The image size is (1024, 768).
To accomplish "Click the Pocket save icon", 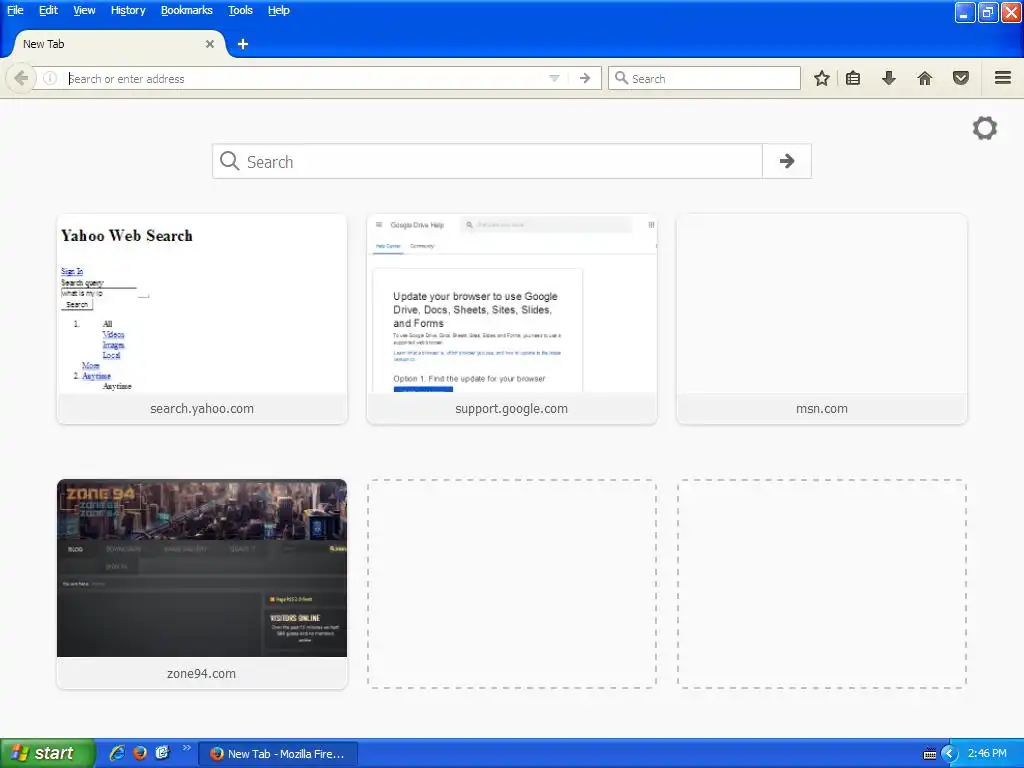I will pyautogui.click(x=961, y=78).
